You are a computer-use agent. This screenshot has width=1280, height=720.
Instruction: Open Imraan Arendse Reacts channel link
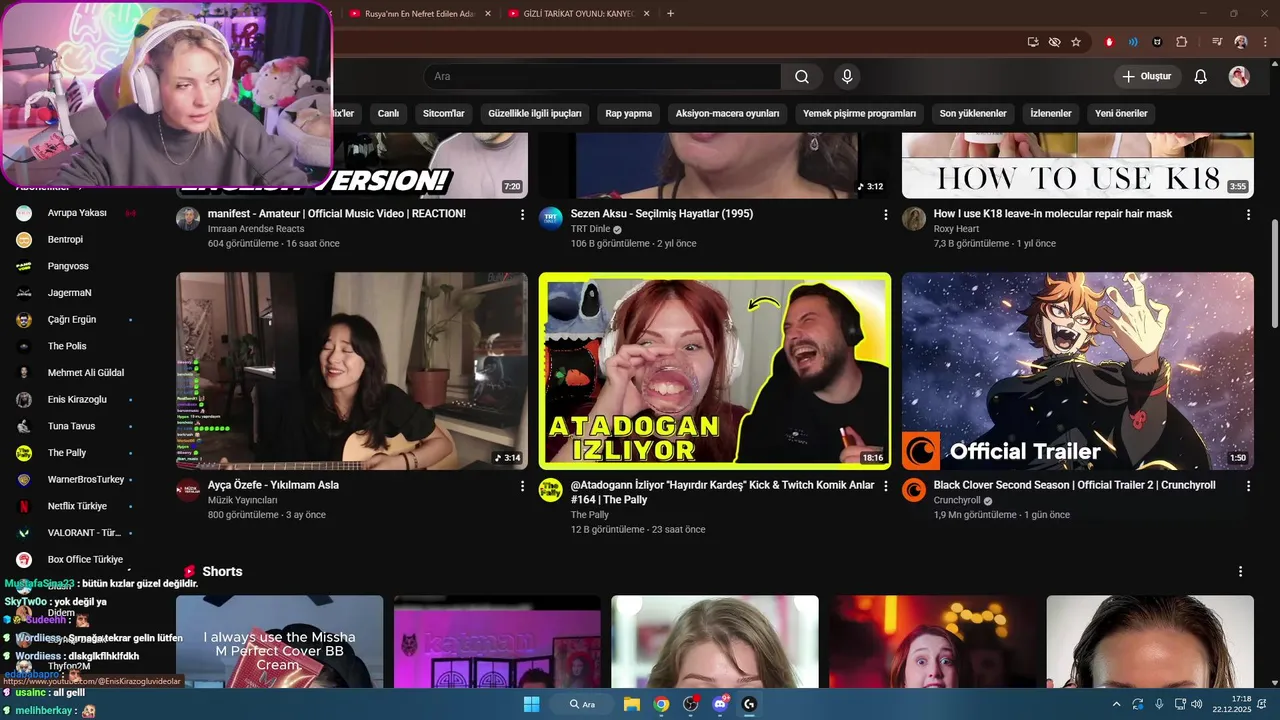point(256,229)
